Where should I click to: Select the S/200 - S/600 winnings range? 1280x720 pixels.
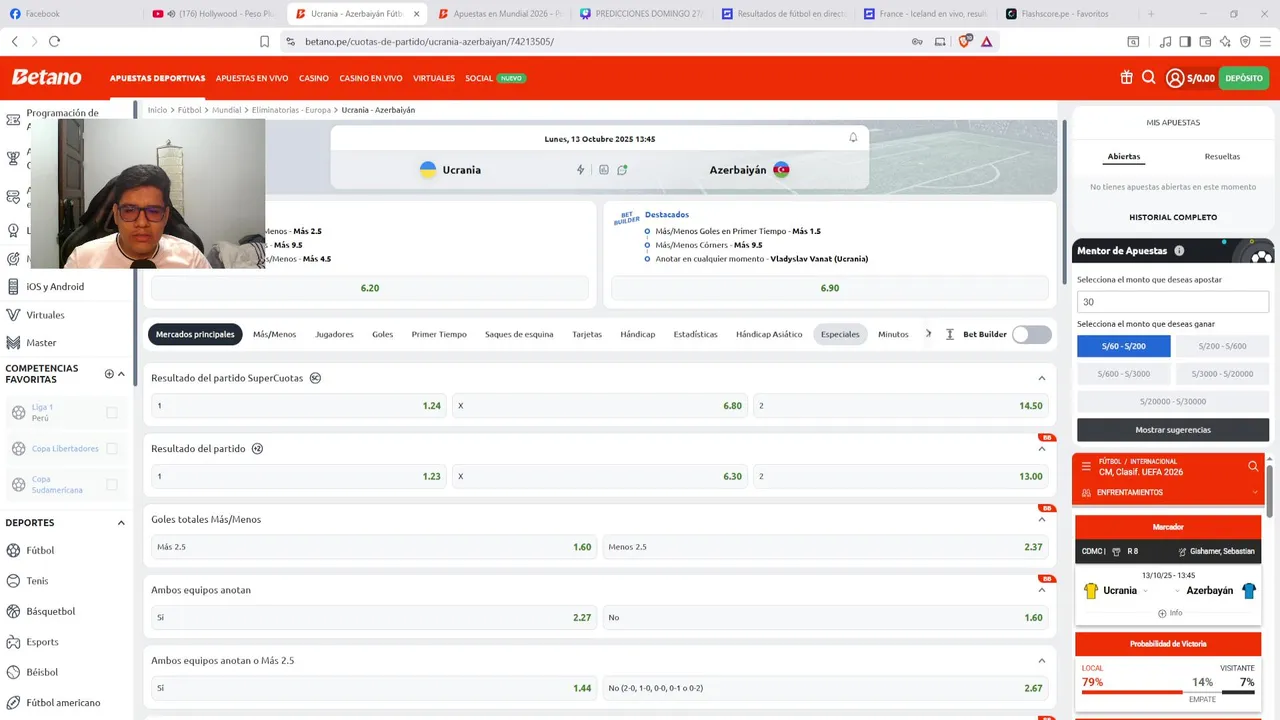pos(1222,346)
